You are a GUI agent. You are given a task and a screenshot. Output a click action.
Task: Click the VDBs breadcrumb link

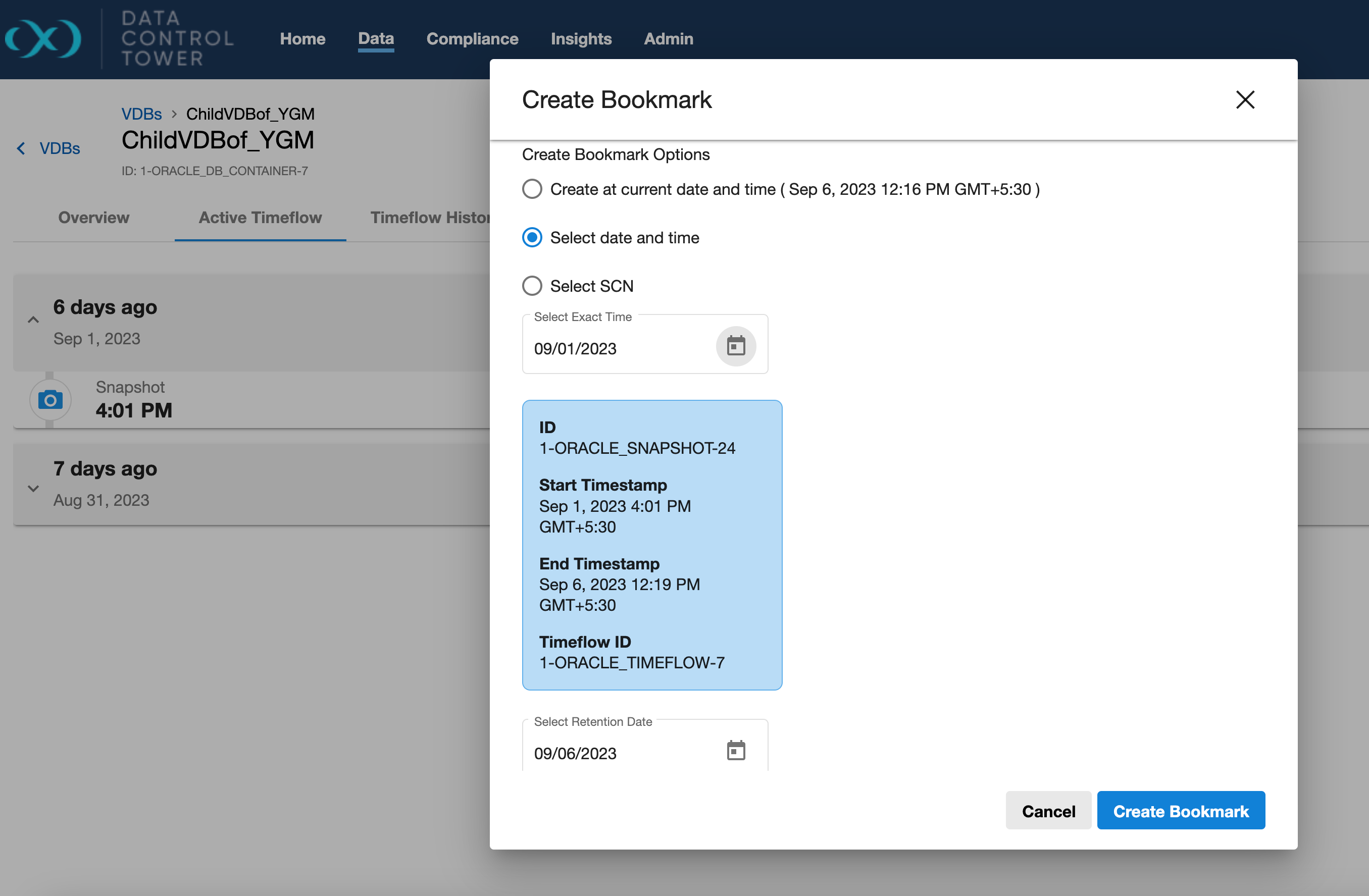point(141,114)
